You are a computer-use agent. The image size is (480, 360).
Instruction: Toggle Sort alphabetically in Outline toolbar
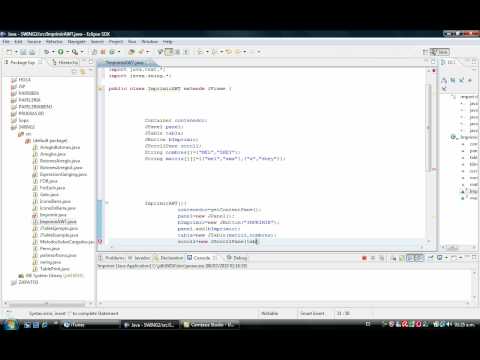[x=444, y=80]
